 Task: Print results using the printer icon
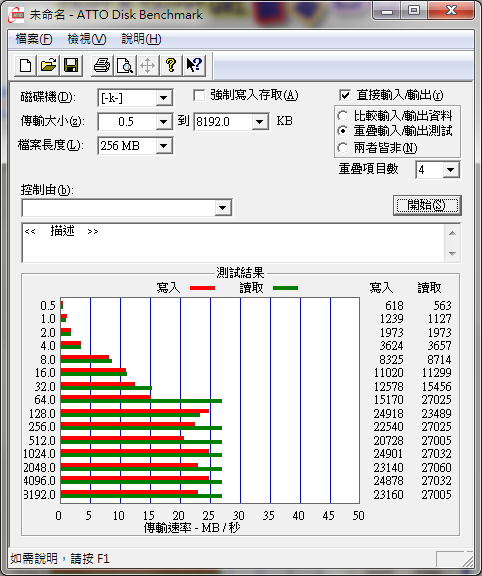click(102, 65)
